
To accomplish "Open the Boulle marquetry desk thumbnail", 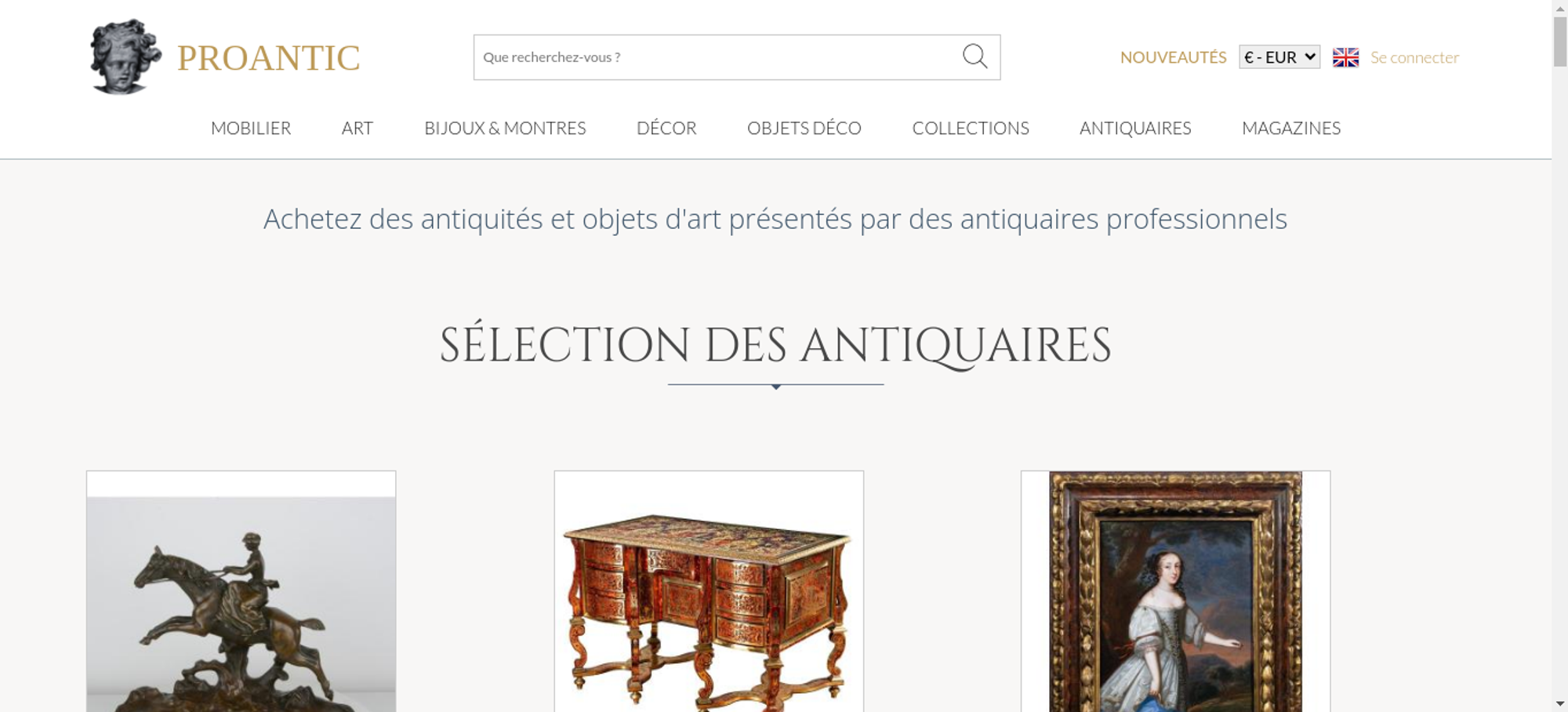I will (x=709, y=591).
